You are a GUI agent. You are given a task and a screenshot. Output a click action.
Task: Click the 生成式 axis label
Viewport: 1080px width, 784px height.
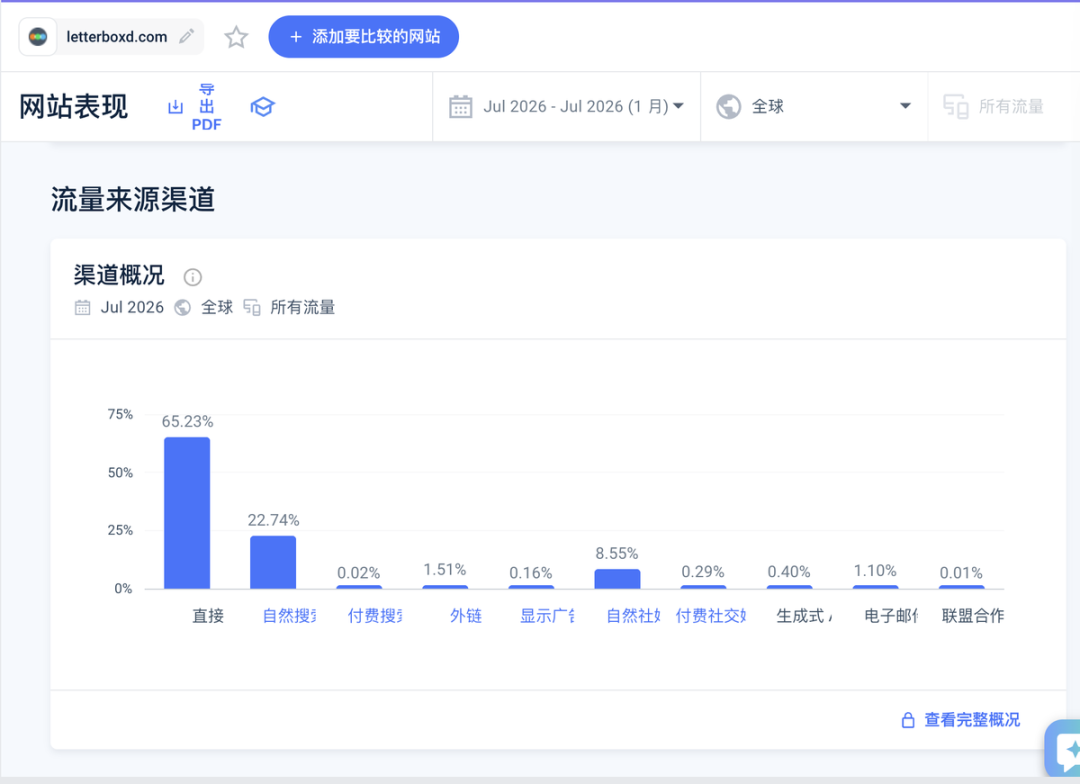(x=804, y=615)
